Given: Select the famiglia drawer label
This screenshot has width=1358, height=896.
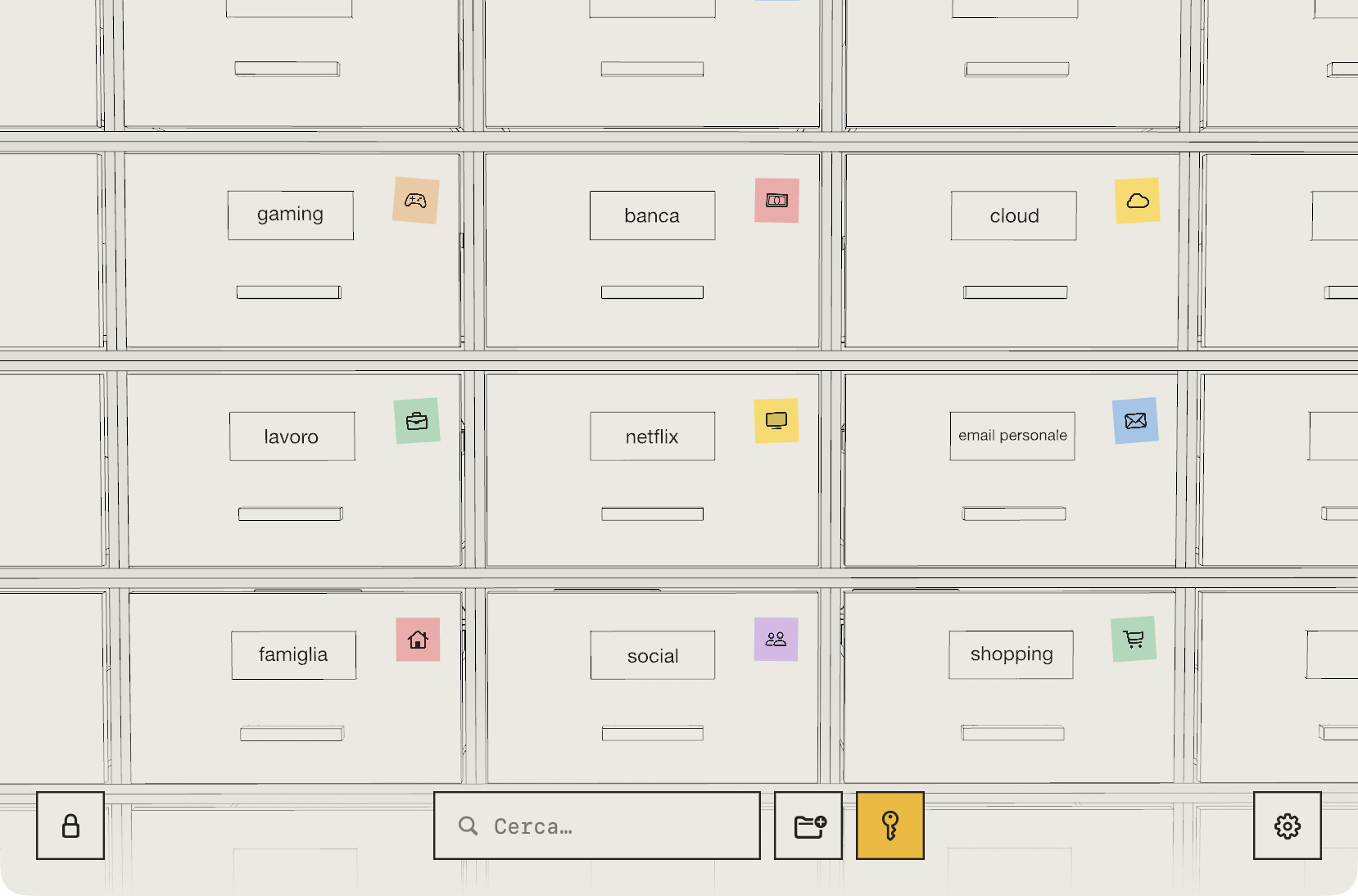Looking at the screenshot, I should [294, 655].
